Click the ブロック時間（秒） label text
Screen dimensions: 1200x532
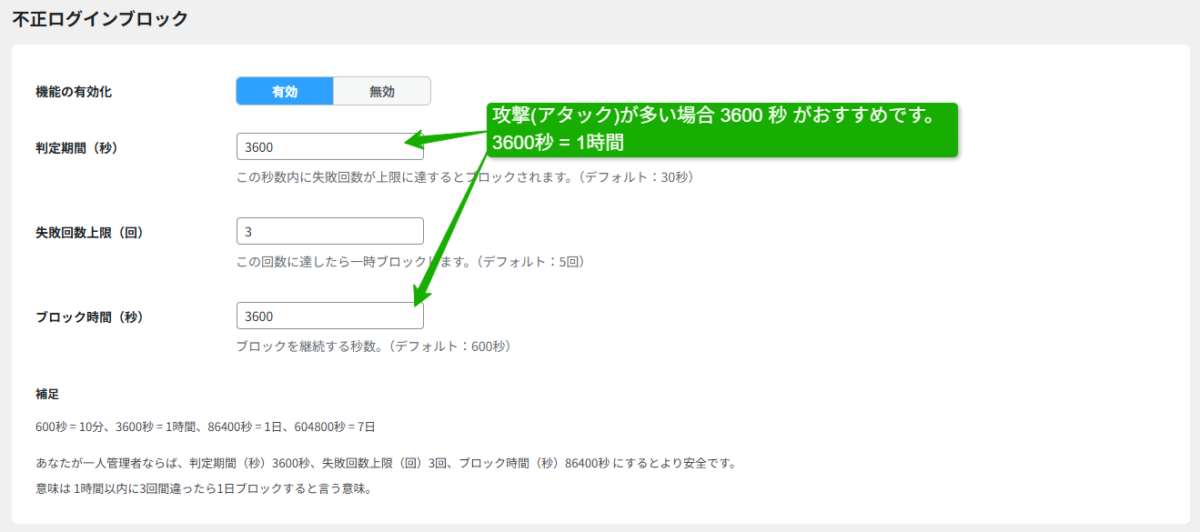pyautogui.click(x=90, y=317)
